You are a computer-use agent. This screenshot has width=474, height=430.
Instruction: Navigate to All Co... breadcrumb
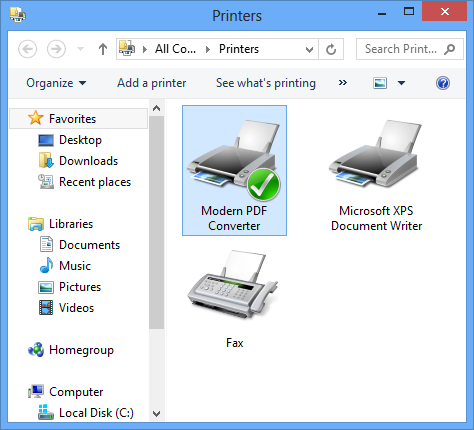tap(175, 49)
